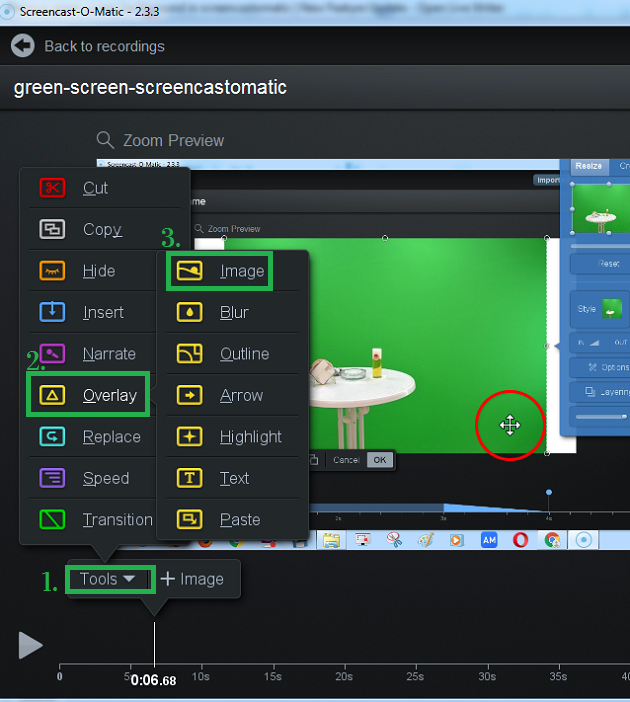Click the Blur droplet icon
This screenshot has height=702, width=630.
[x=189, y=312]
